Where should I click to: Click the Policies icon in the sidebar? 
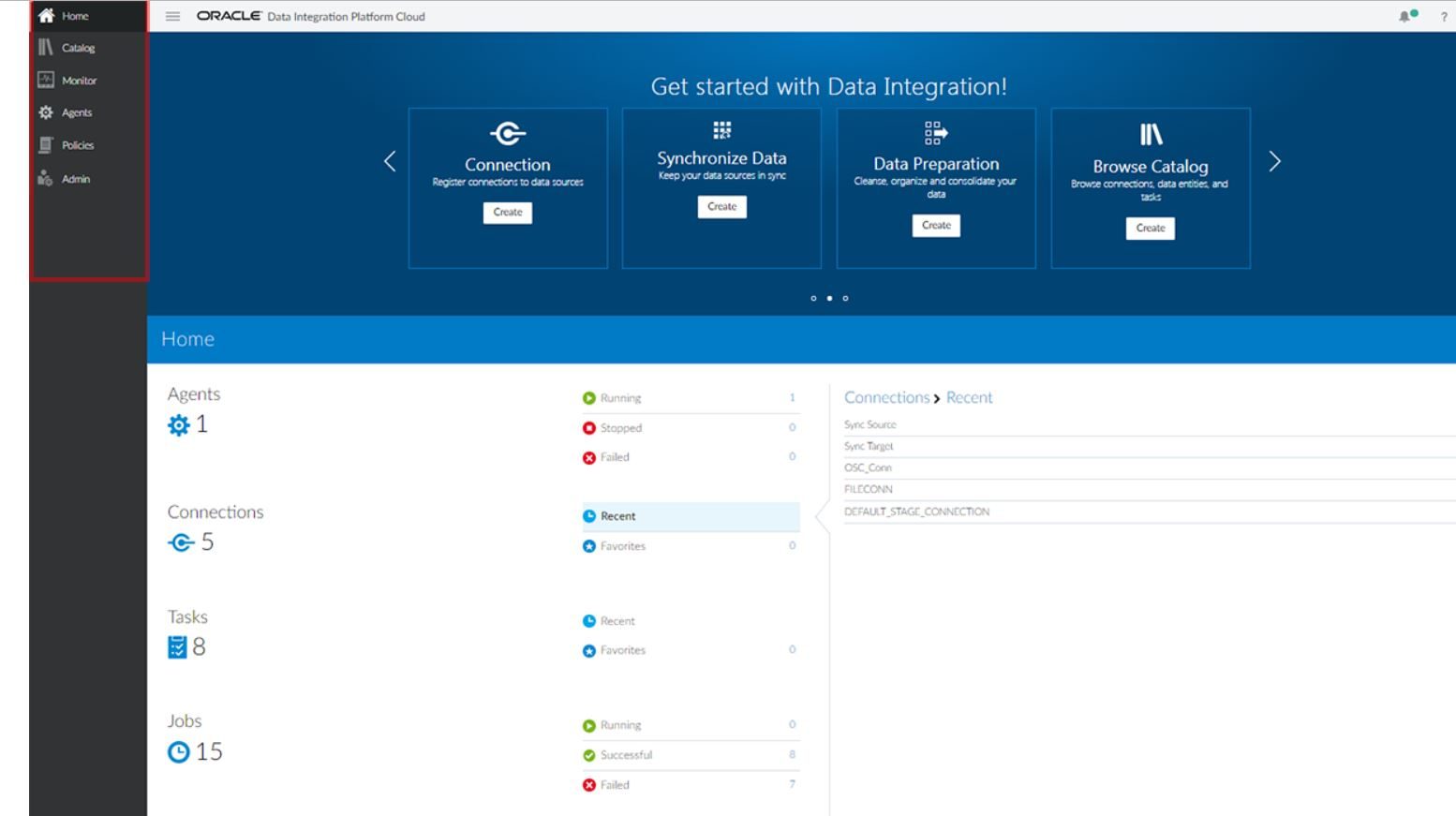(46, 145)
